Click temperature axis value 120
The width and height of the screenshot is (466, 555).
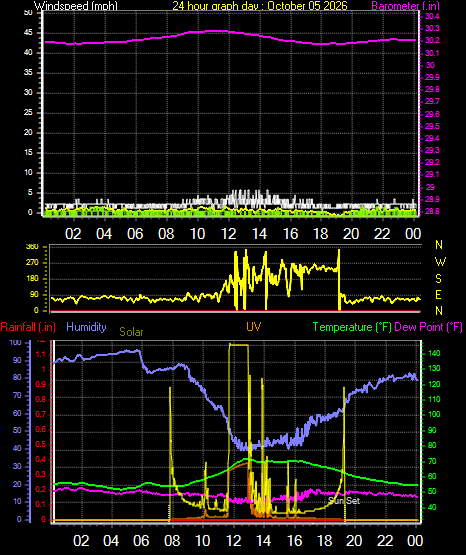click(434, 384)
